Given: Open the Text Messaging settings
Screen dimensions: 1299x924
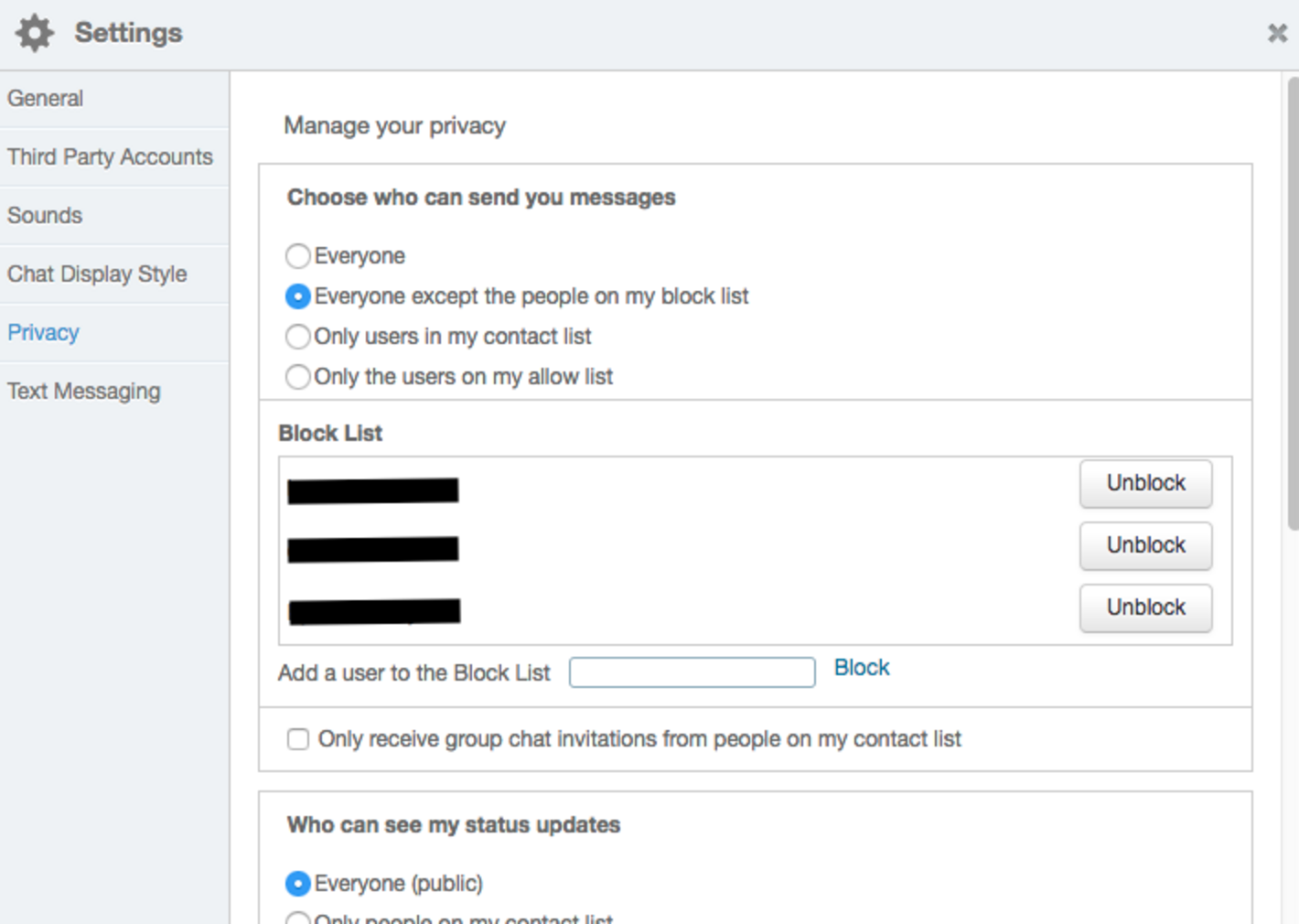Looking at the screenshot, I should [x=83, y=391].
